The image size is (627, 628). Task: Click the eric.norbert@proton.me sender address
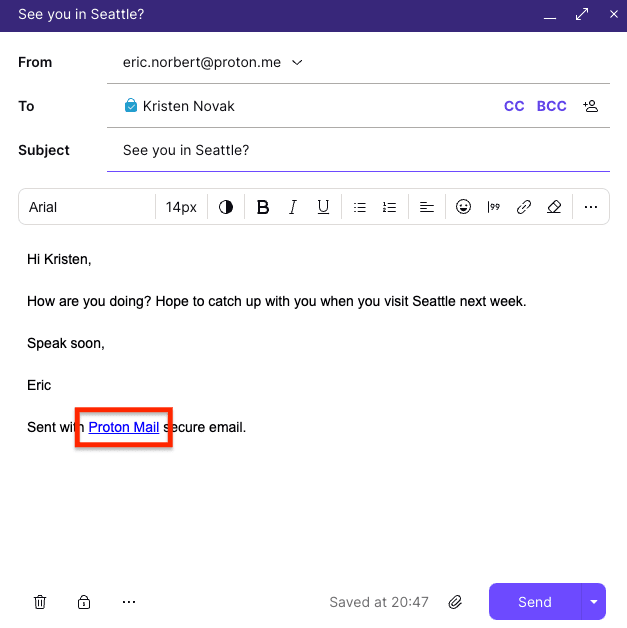(202, 62)
